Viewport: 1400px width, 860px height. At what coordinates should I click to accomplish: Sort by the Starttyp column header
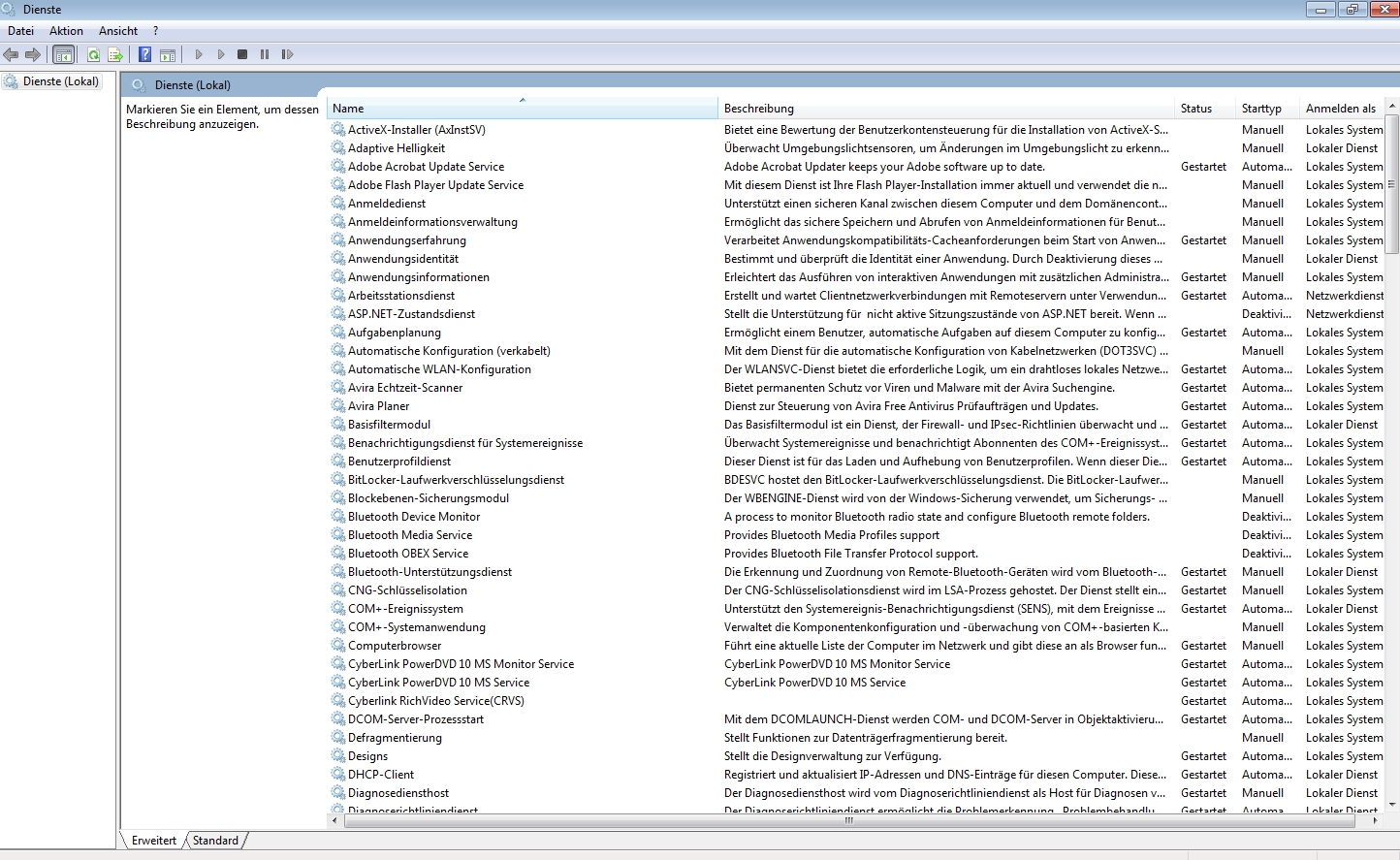[1261, 109]
